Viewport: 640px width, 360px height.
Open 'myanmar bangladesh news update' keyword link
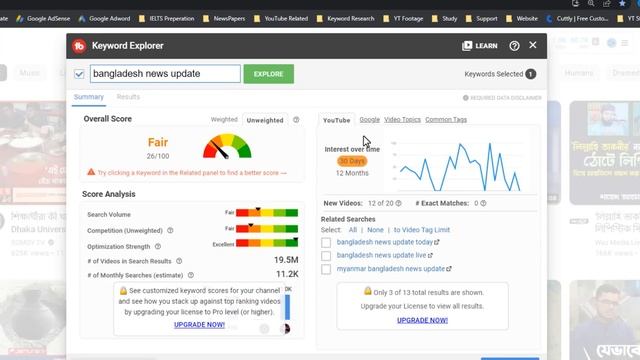click(x=391, y=269)
